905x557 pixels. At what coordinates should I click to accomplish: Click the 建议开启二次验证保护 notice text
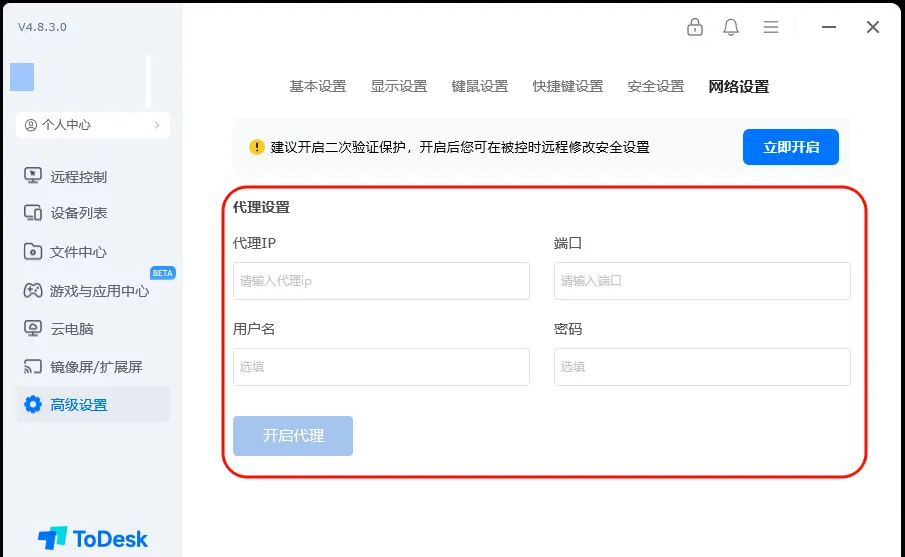460,147
